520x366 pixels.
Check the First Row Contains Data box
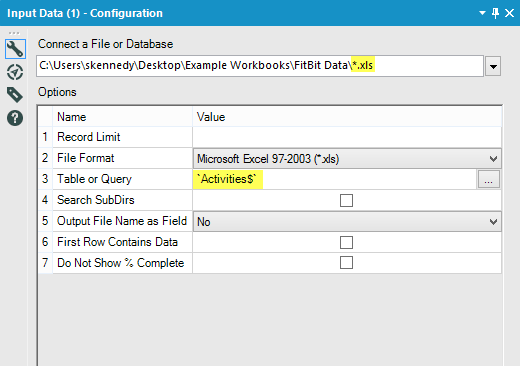[x=346, y=242]
